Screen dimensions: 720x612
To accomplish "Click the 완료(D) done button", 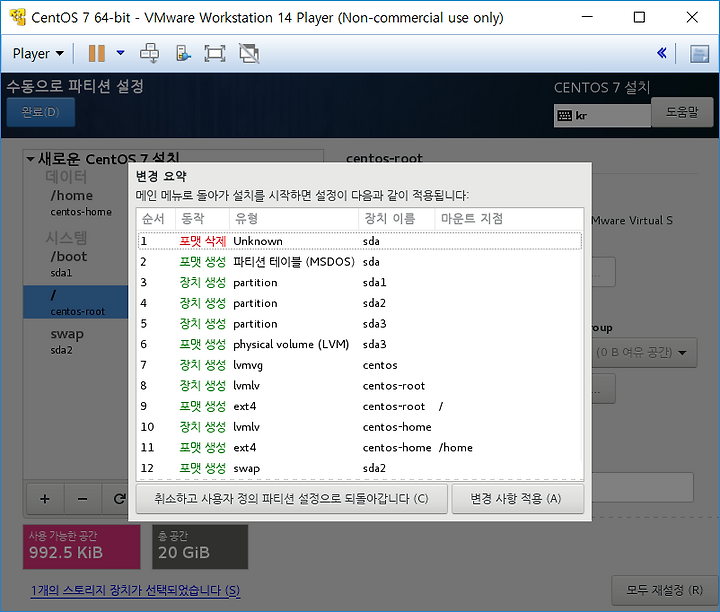I will tap(40, 112).
